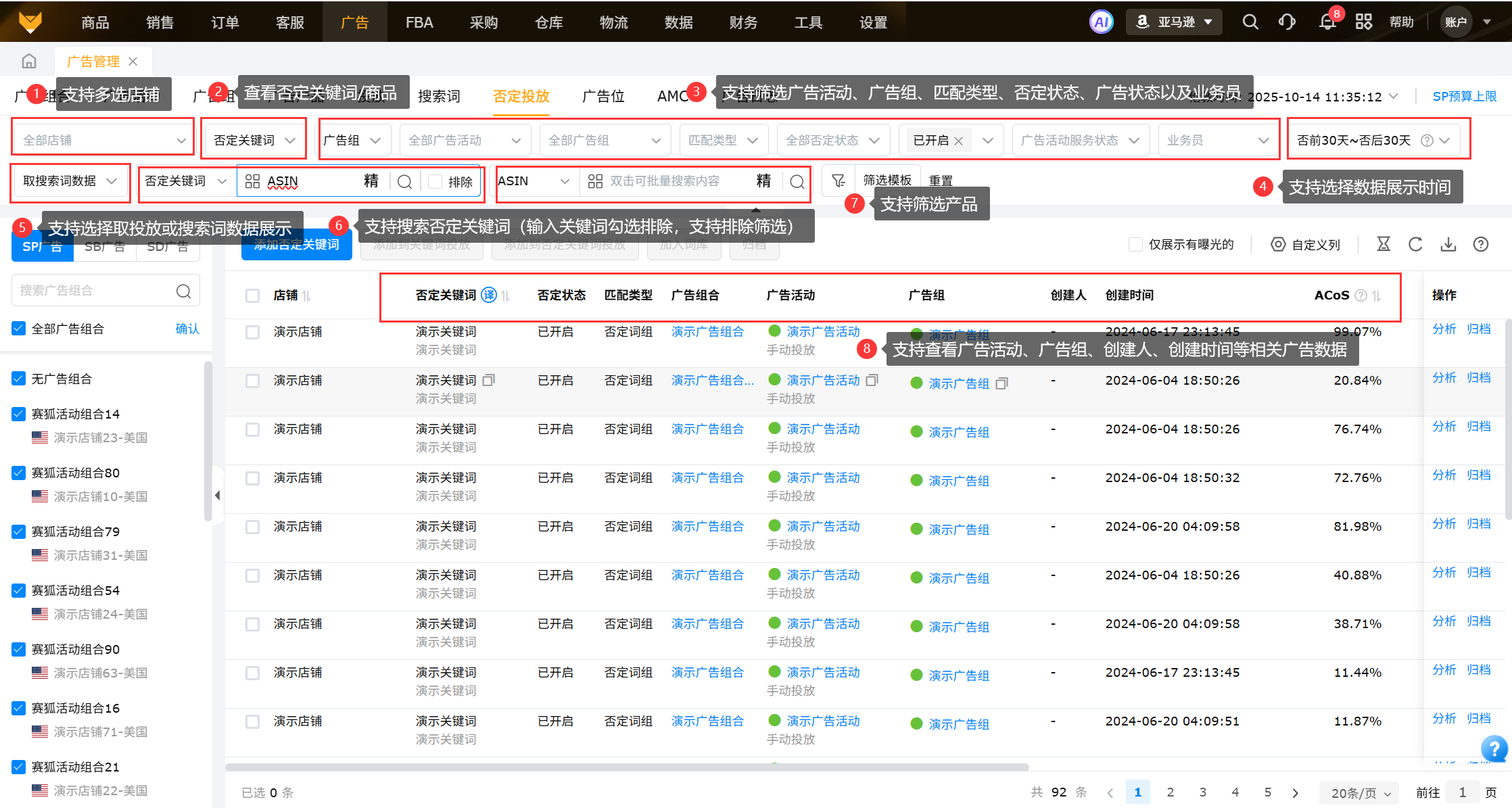Click the customer support headset icon
Image resolution: width=1512 pixels, height=808 pixels.
point(1287,22)
